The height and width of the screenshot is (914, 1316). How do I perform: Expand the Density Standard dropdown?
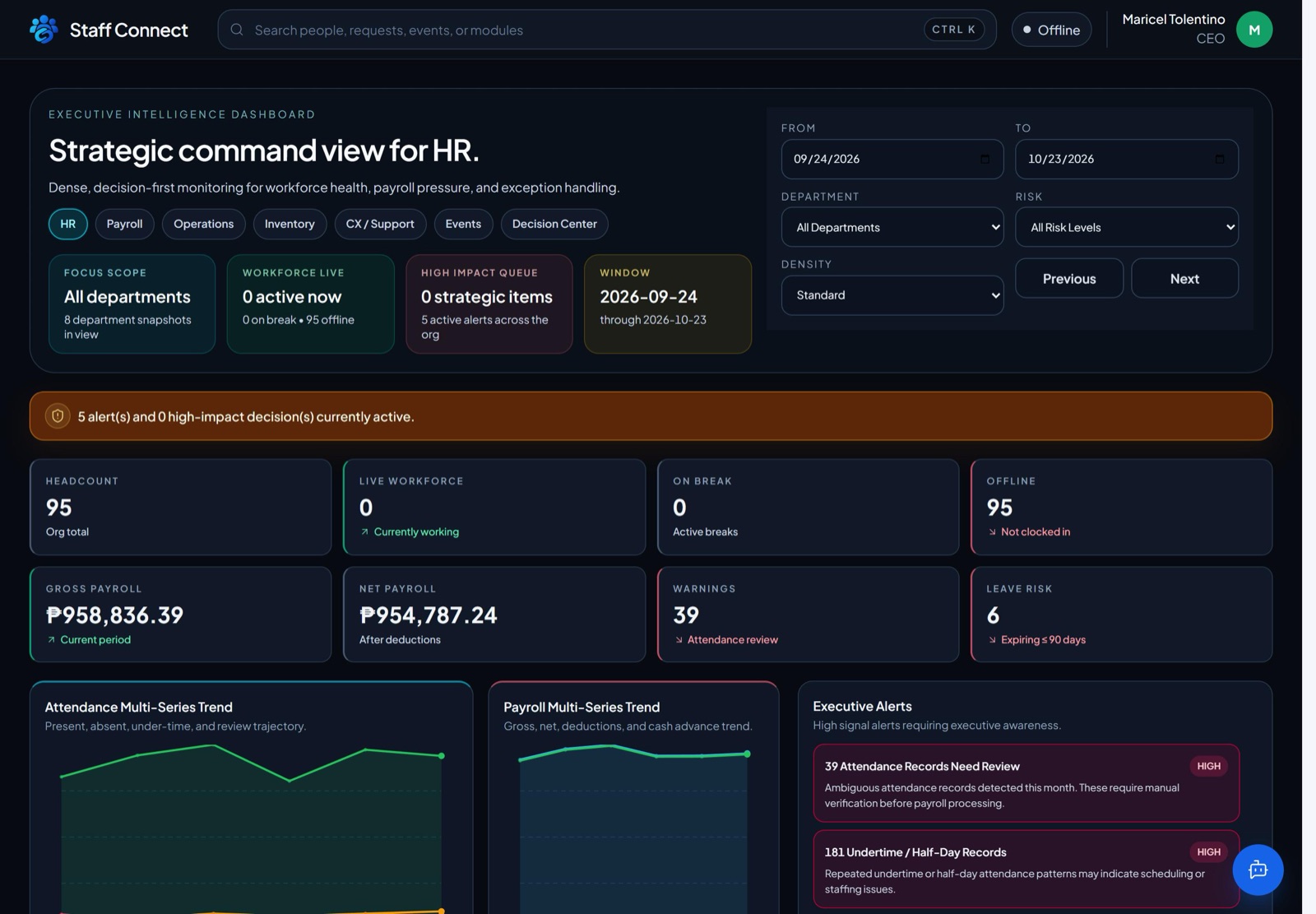(x=892, y=295)
